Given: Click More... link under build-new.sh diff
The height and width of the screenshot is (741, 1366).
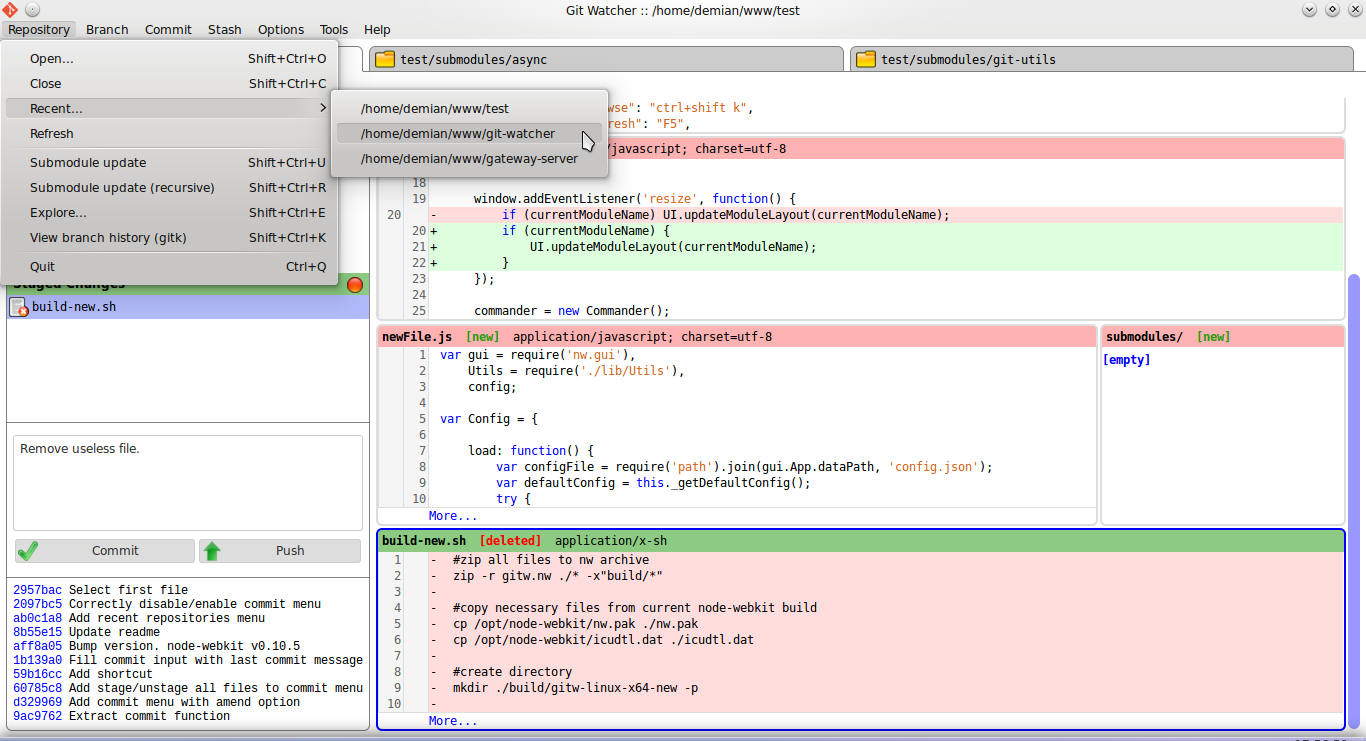Looking at the screenshot, I should 453,721.
